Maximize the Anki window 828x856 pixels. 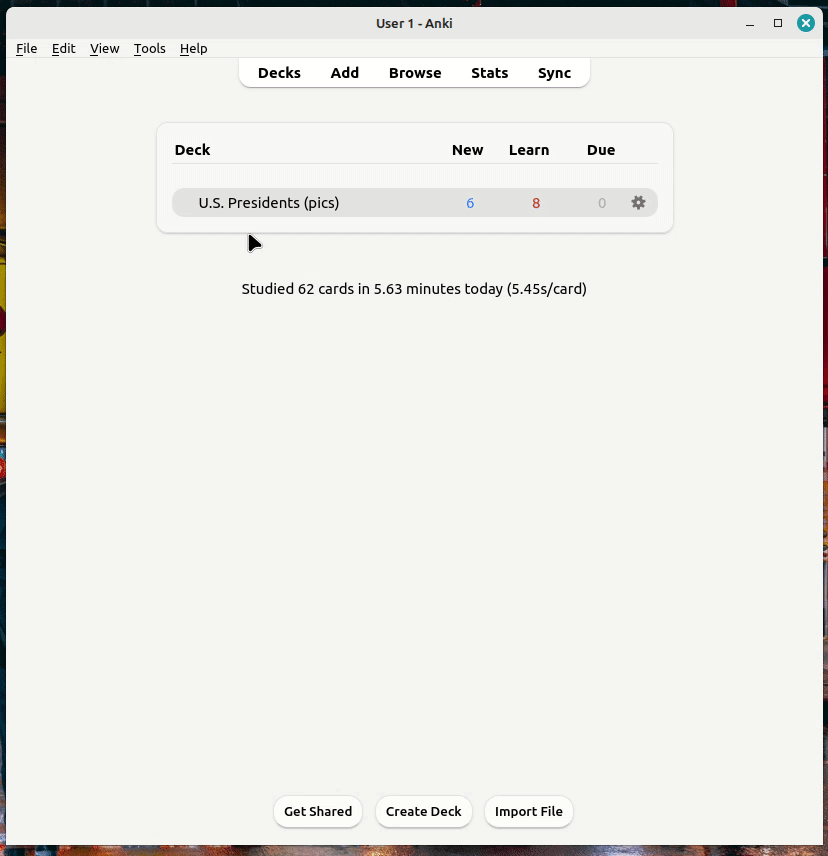click(778, 23)
